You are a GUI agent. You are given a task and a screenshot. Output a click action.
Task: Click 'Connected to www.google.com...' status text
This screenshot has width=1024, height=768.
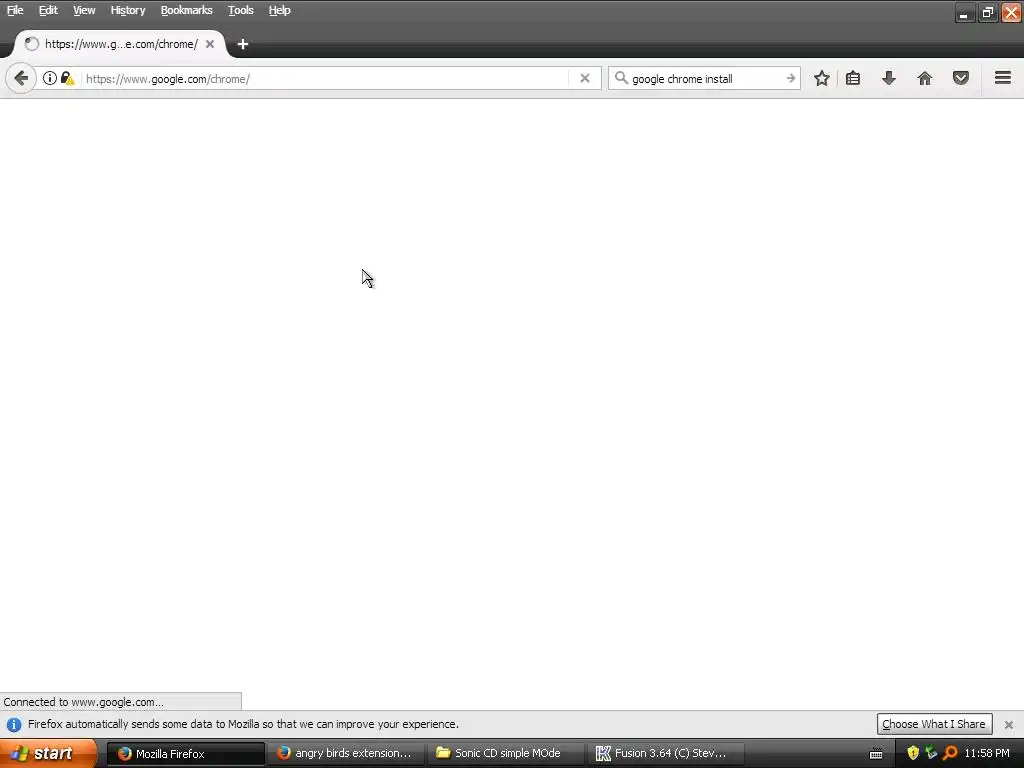(84, 702)
